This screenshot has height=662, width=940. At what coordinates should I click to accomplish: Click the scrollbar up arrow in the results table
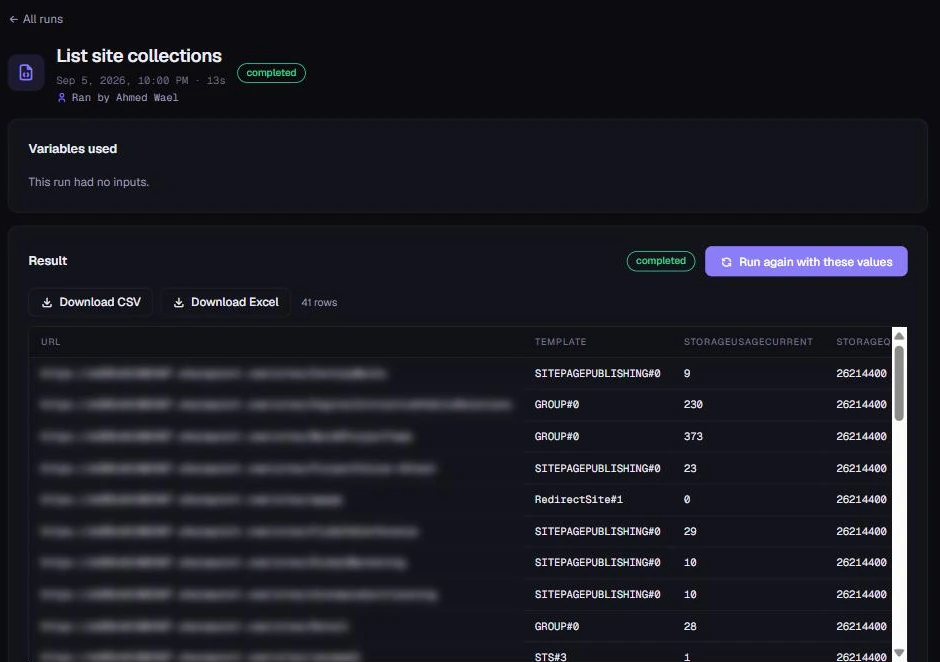(x=899, y=336)
